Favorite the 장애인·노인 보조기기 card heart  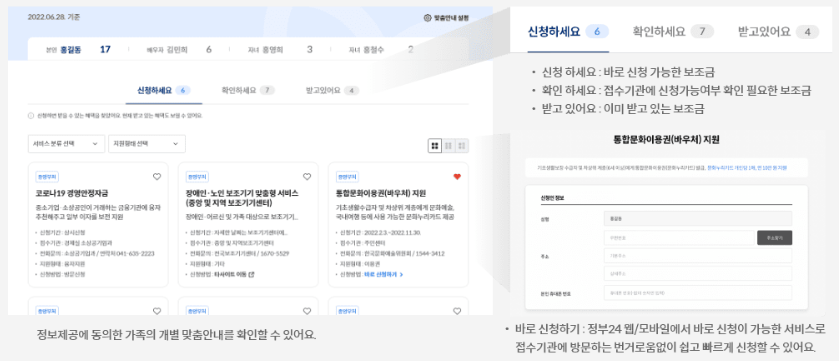[307, 176]
